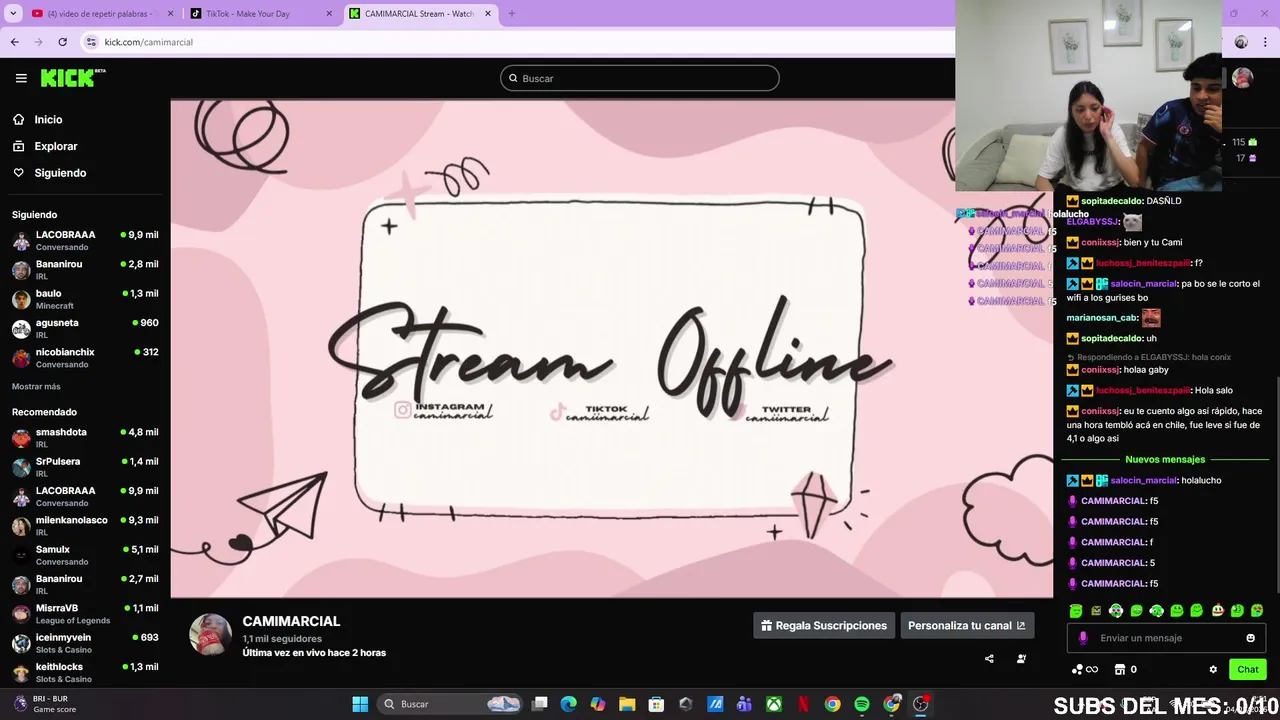The width and height of the screenshot is (1280, 720).
Task: Click Regala Suscripciones button
Action: [824, 626]
